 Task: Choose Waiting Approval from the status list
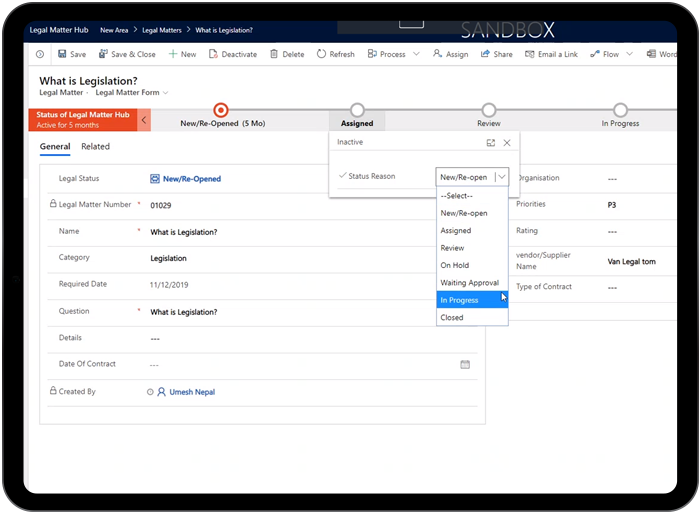coord(469,283)
